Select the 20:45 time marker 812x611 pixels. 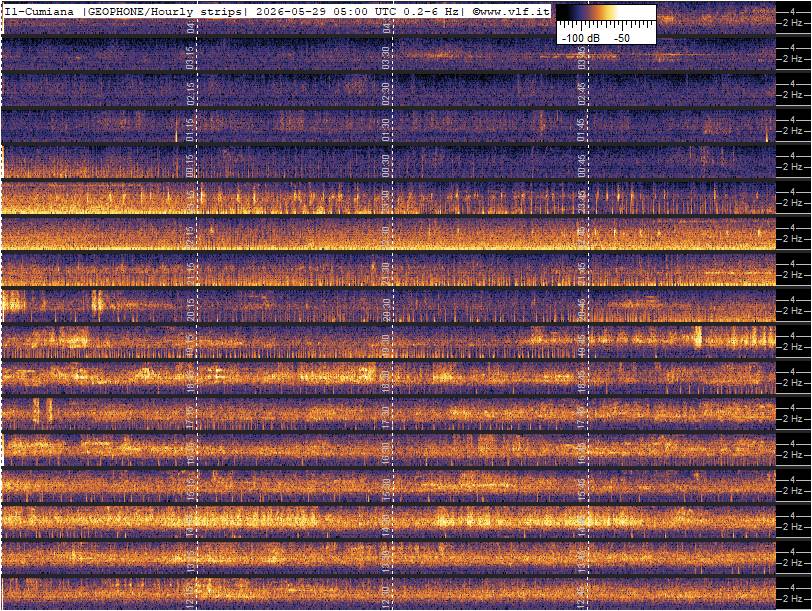(x=582, y=309)
